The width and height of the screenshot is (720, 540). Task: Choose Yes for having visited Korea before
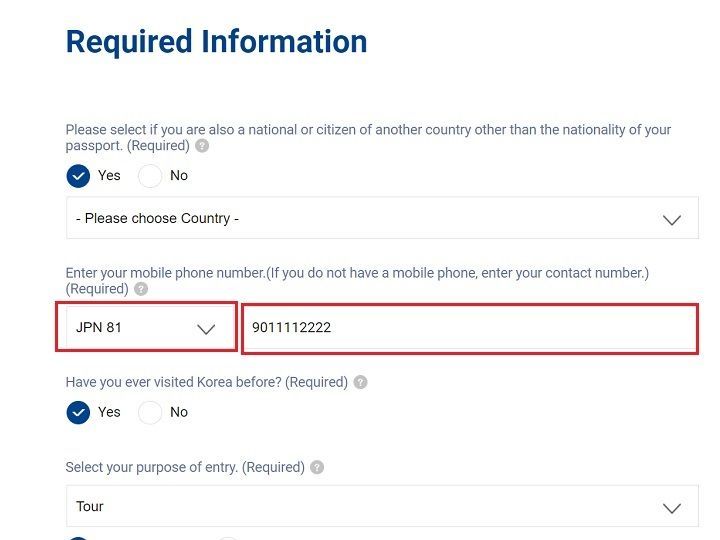pos(78,412)
